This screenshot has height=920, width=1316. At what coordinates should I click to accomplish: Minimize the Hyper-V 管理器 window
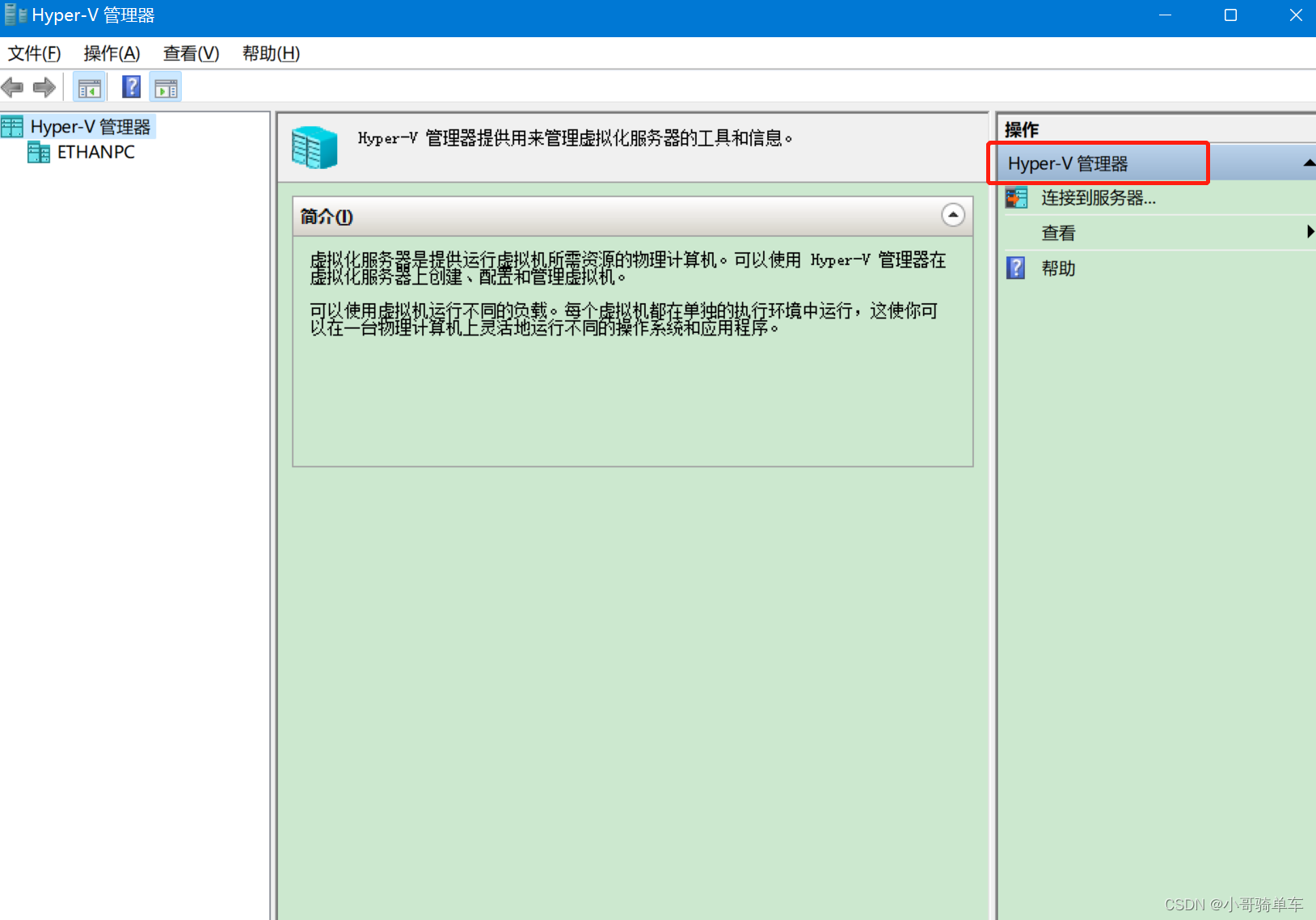click(1165, 15)
